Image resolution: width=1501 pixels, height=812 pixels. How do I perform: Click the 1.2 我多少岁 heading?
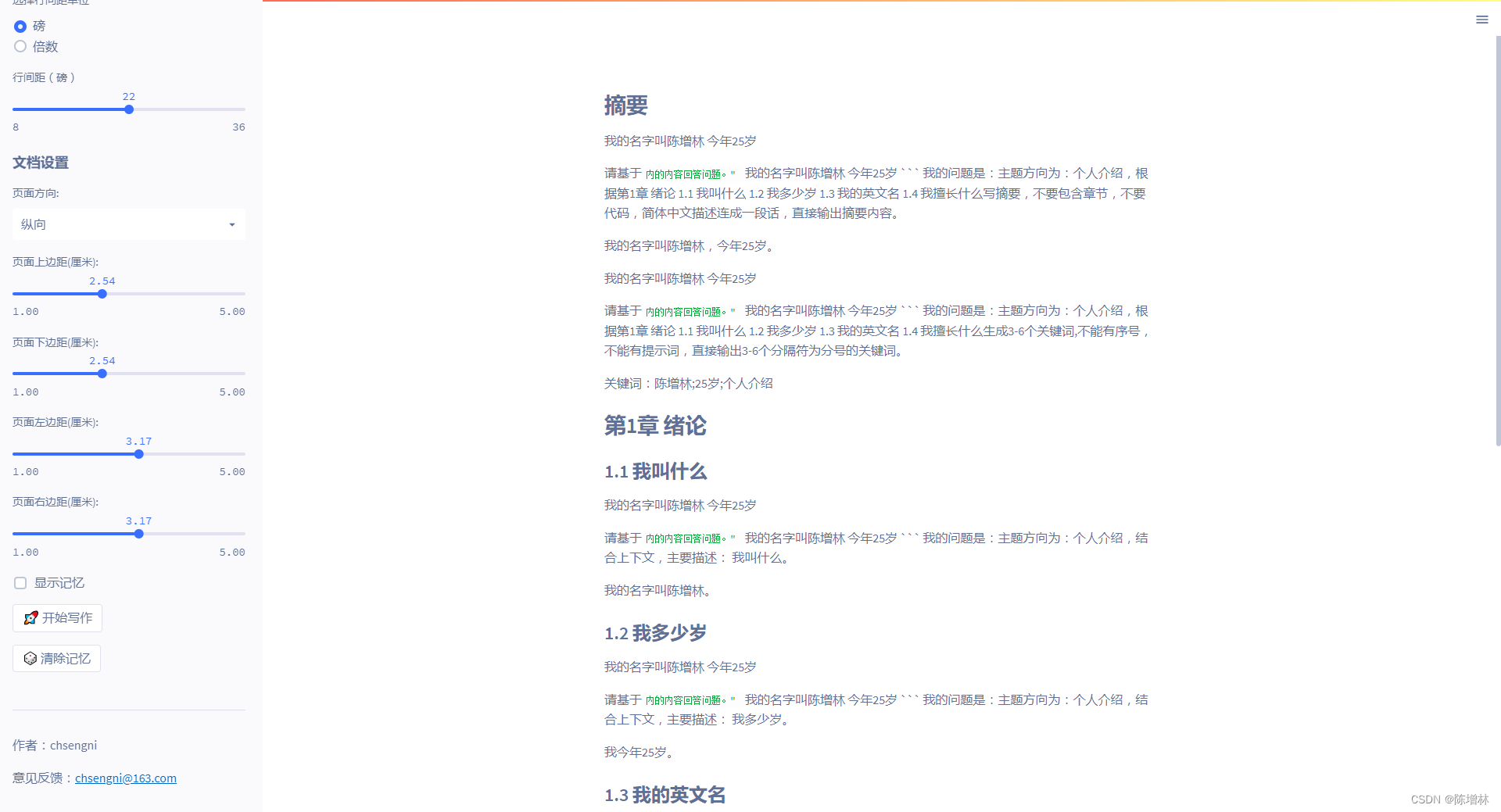point(655,633)
